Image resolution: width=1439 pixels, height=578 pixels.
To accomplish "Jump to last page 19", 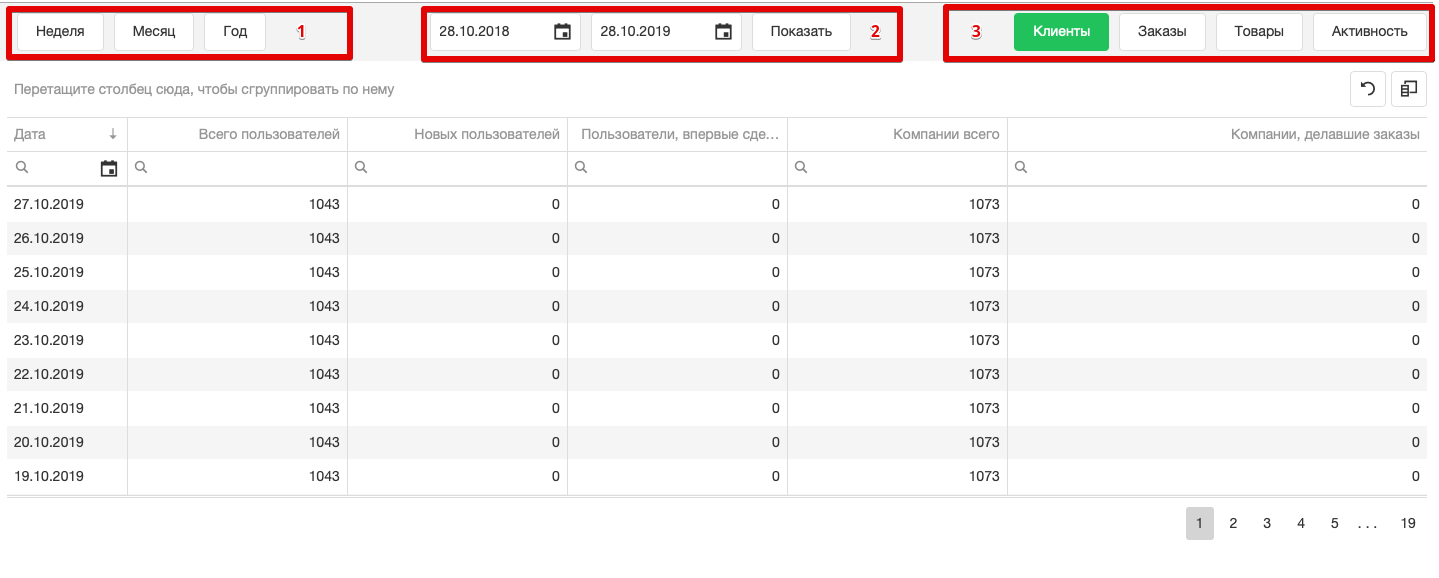I will click(x=1408, y=523).
